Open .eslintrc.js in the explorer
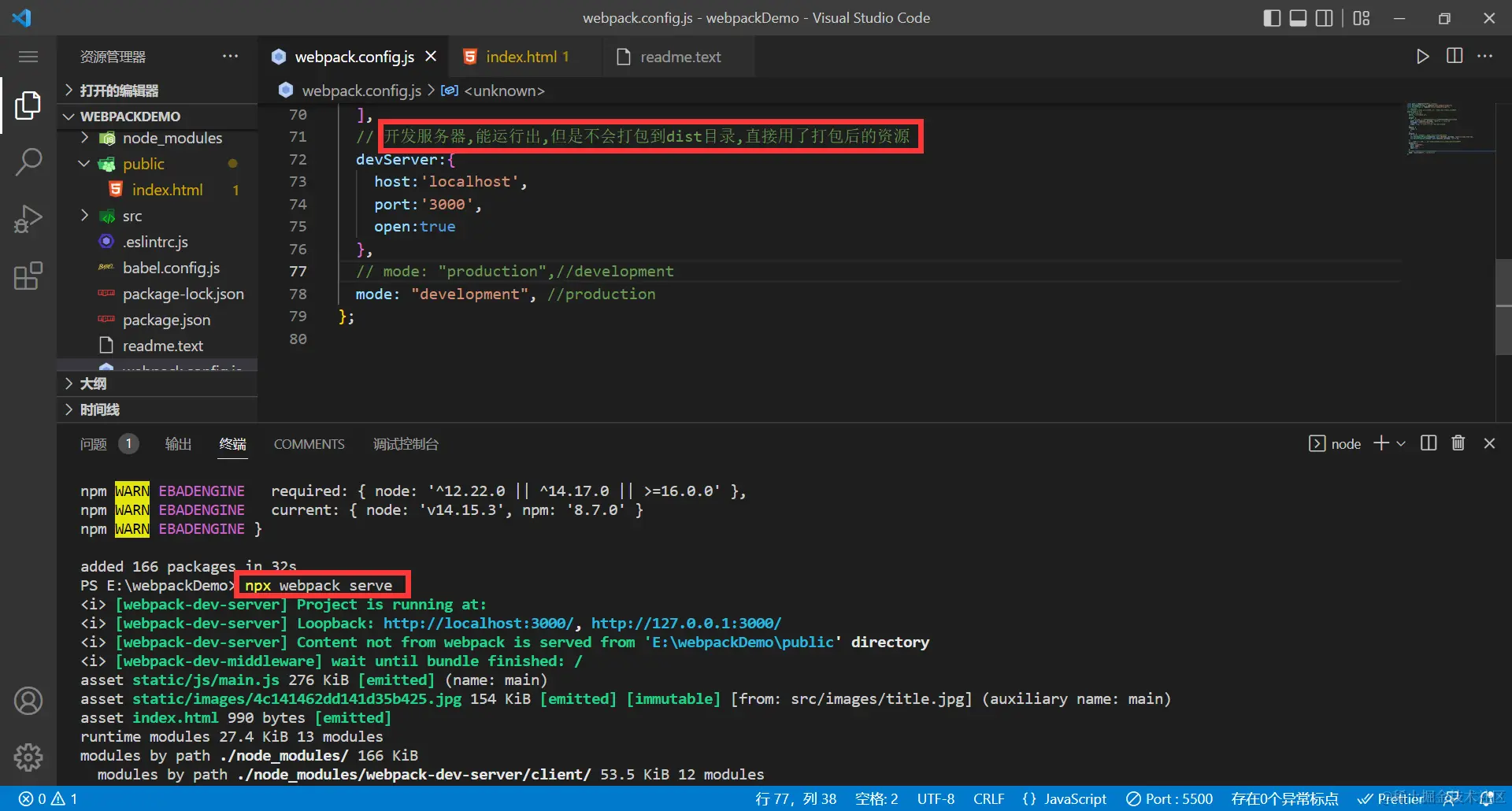Image resolution: width=1512 pixels, height=811 pixels. (155, 242)
